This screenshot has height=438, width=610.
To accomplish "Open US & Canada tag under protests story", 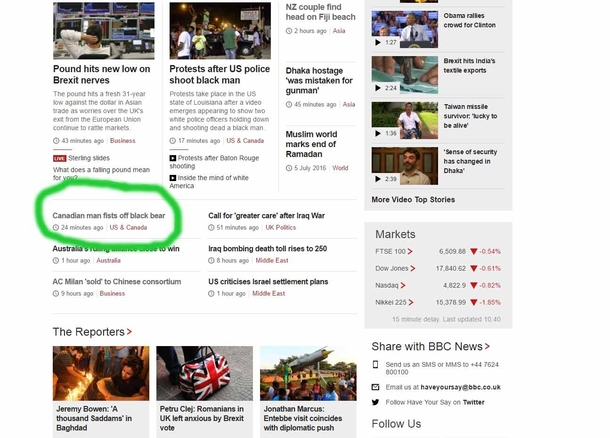I will tap(245, 141).
